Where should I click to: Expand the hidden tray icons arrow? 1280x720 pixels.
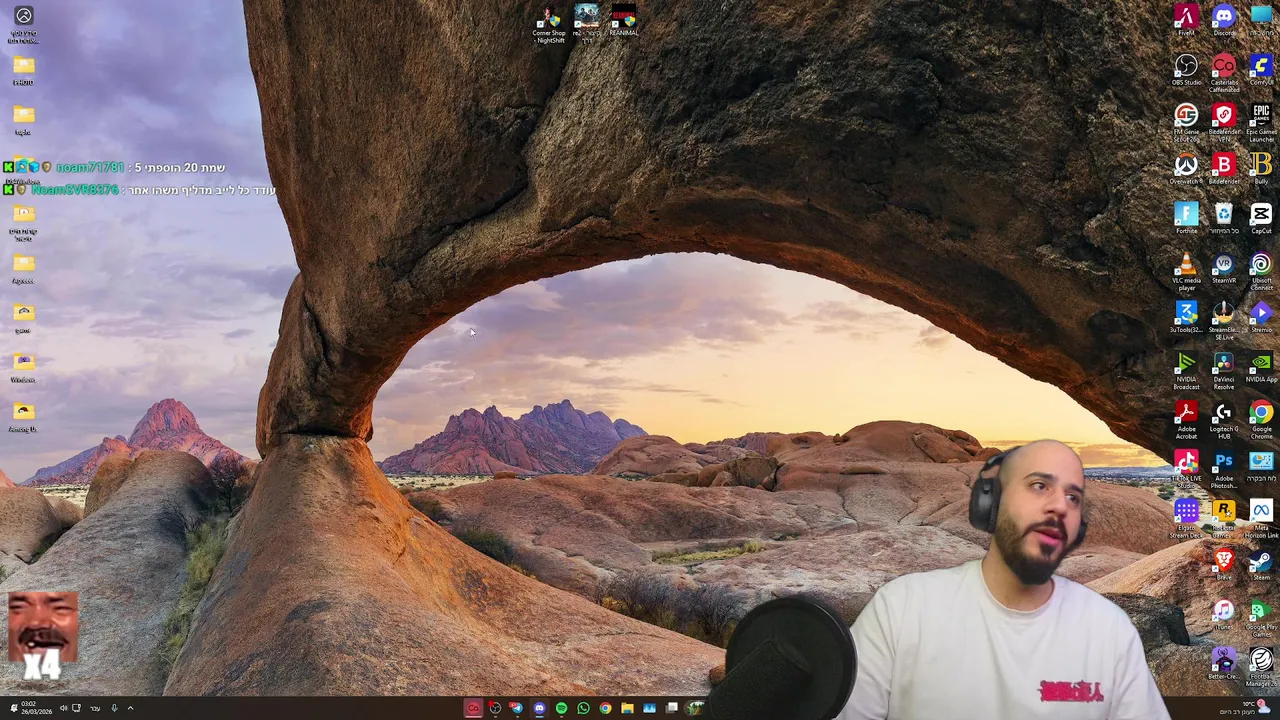point(130,708)
